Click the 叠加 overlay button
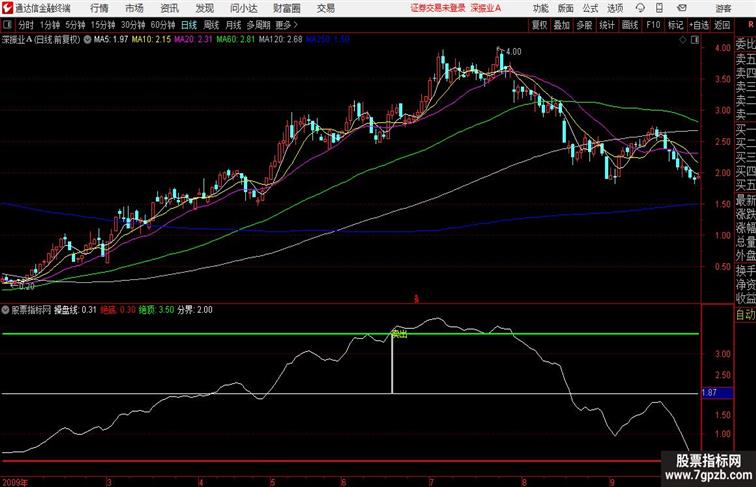The height and width of the screenshot is (487, 756). tap(562, 25)
